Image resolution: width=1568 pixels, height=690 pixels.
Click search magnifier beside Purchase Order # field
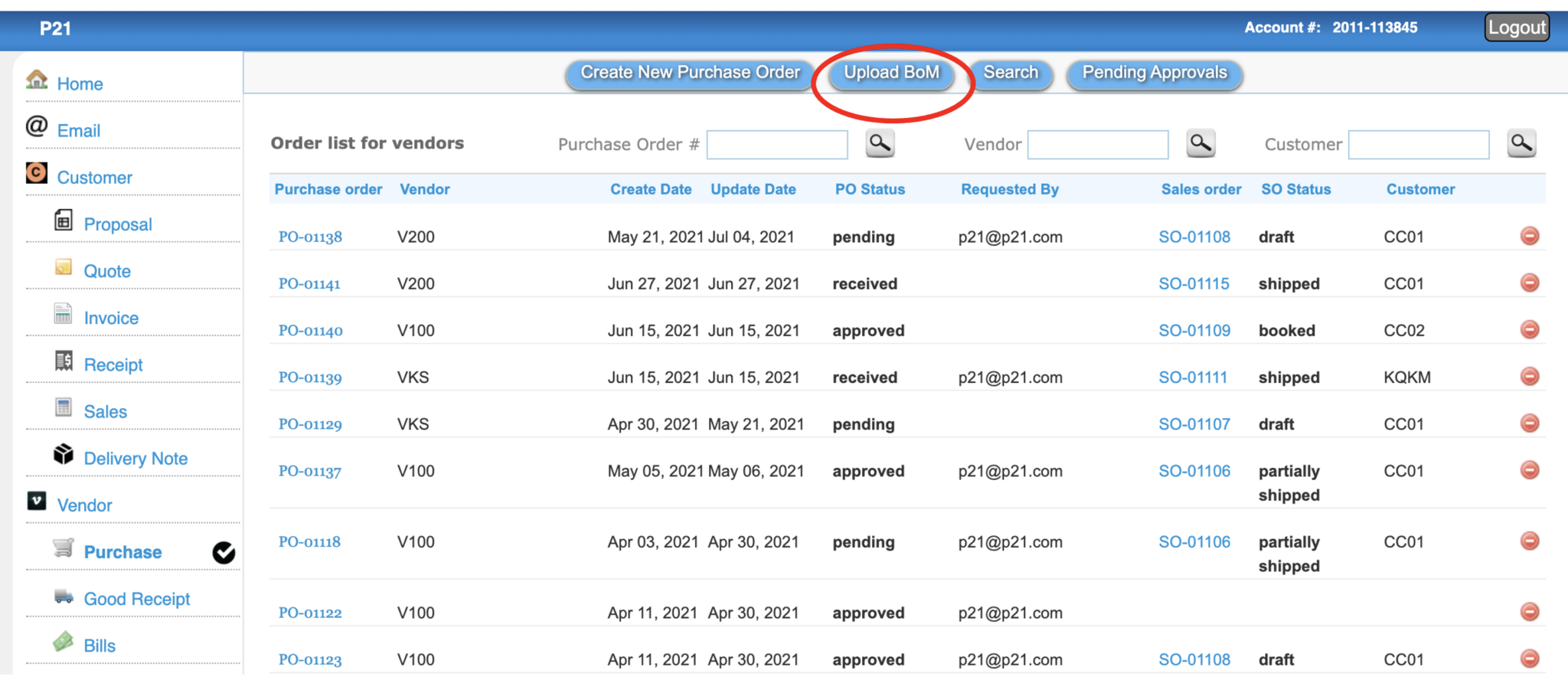880,143
